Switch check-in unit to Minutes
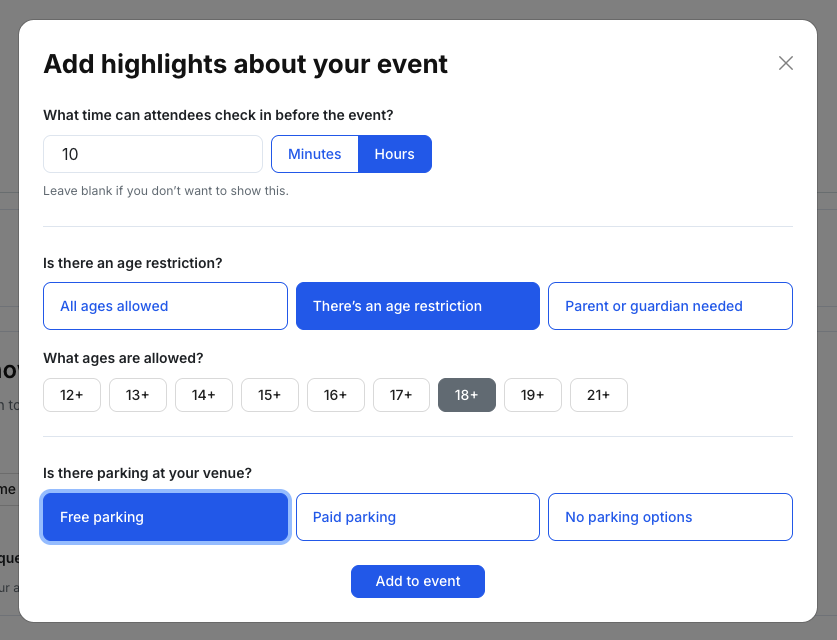Screen dimensions: 837x640 (315, 154)
